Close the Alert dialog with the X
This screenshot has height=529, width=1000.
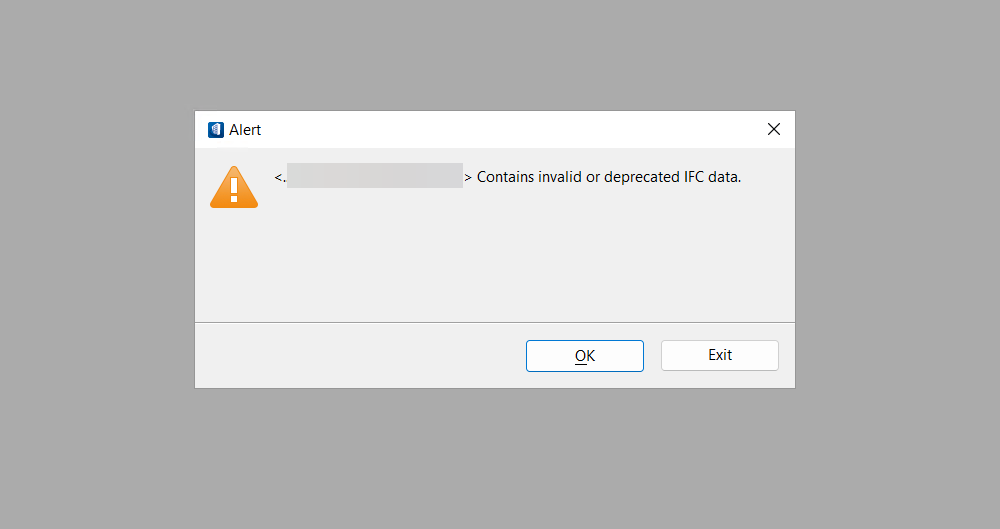click(774, 130)
